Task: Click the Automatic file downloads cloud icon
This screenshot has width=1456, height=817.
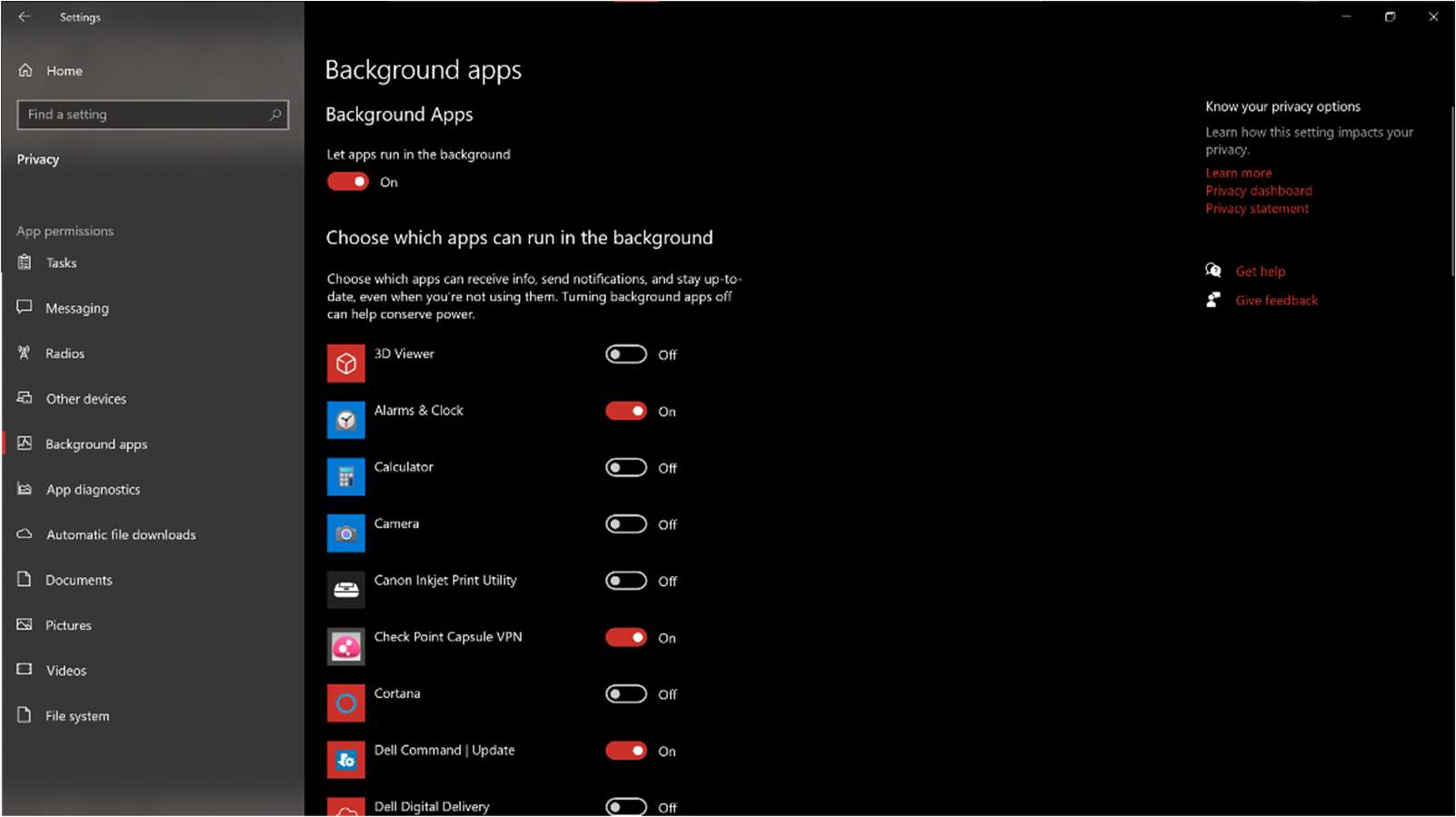Action: pyautogui.click(x=25, y=533)
